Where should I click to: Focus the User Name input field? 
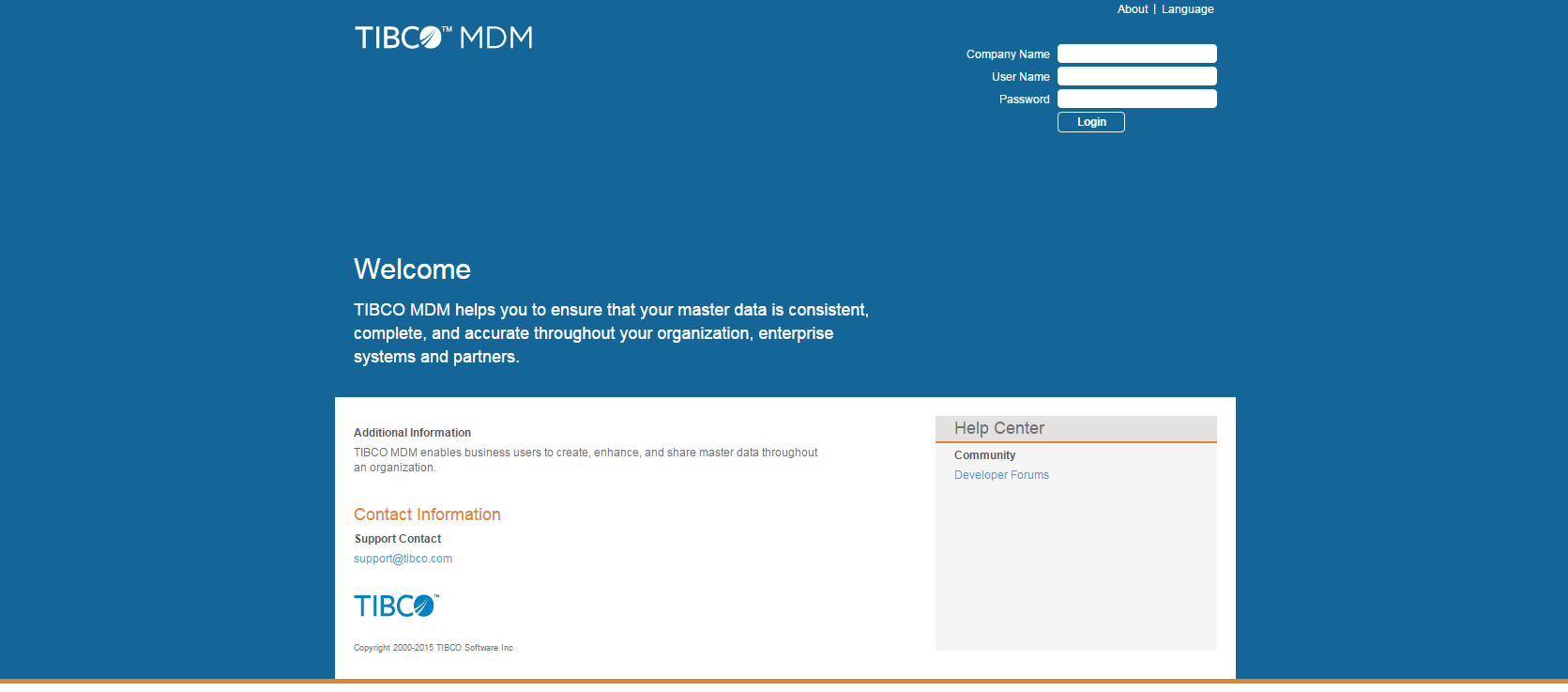1136,76
